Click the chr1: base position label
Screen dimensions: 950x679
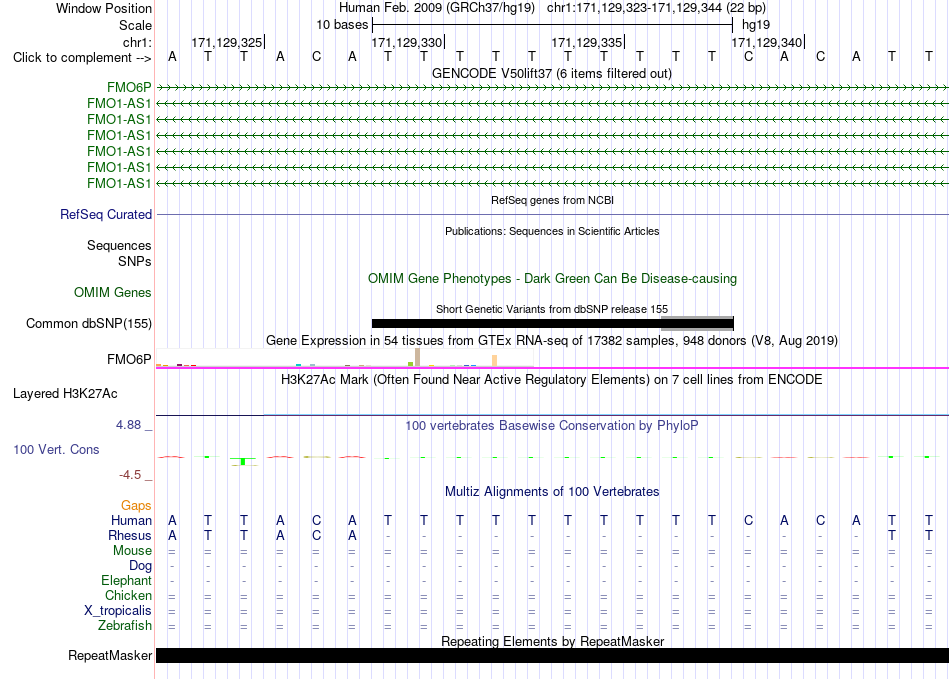138,42
